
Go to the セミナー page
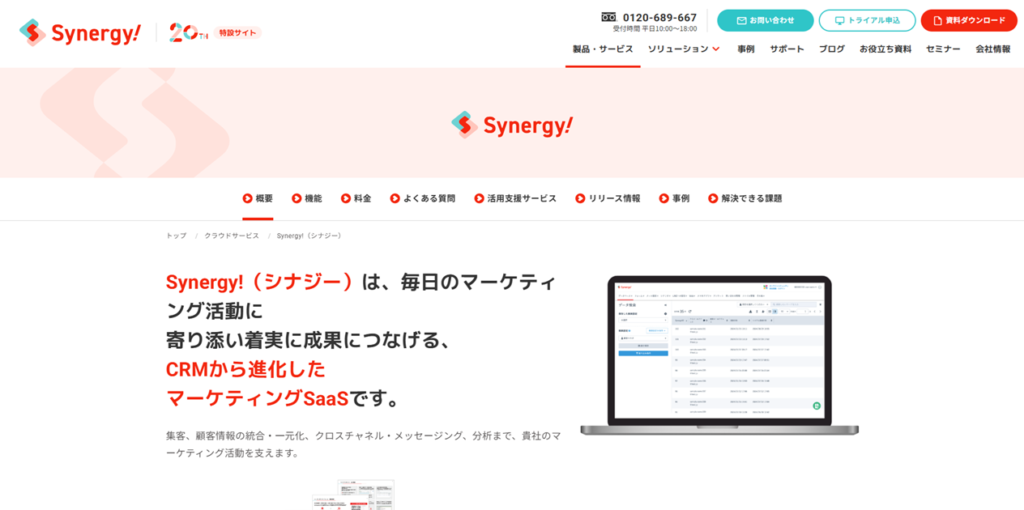pos(942,49)
